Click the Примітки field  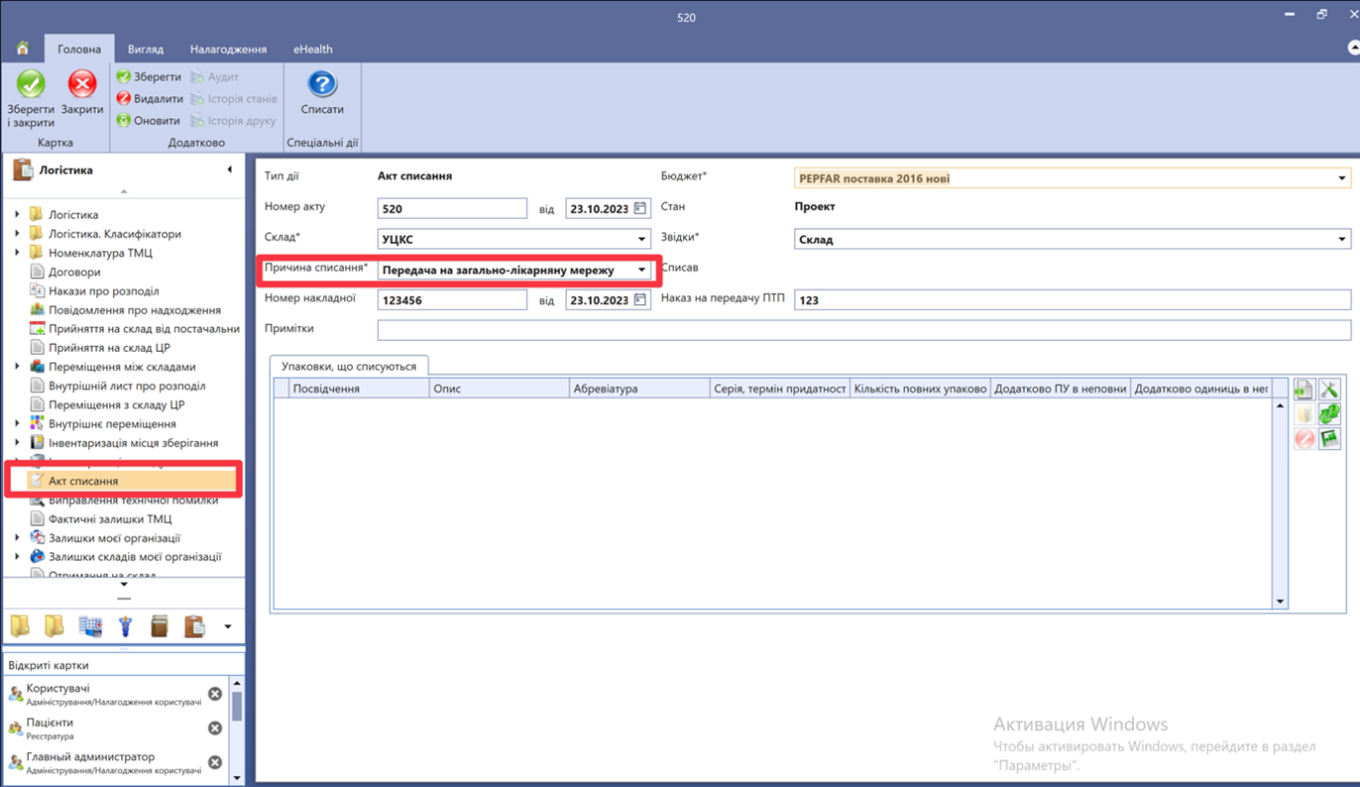[x=864, y=330]
